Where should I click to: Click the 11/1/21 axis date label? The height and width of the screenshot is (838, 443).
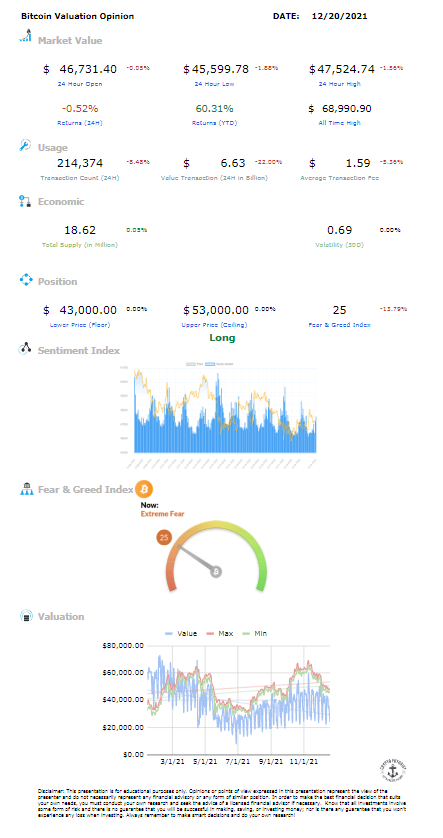click(304, 762)
